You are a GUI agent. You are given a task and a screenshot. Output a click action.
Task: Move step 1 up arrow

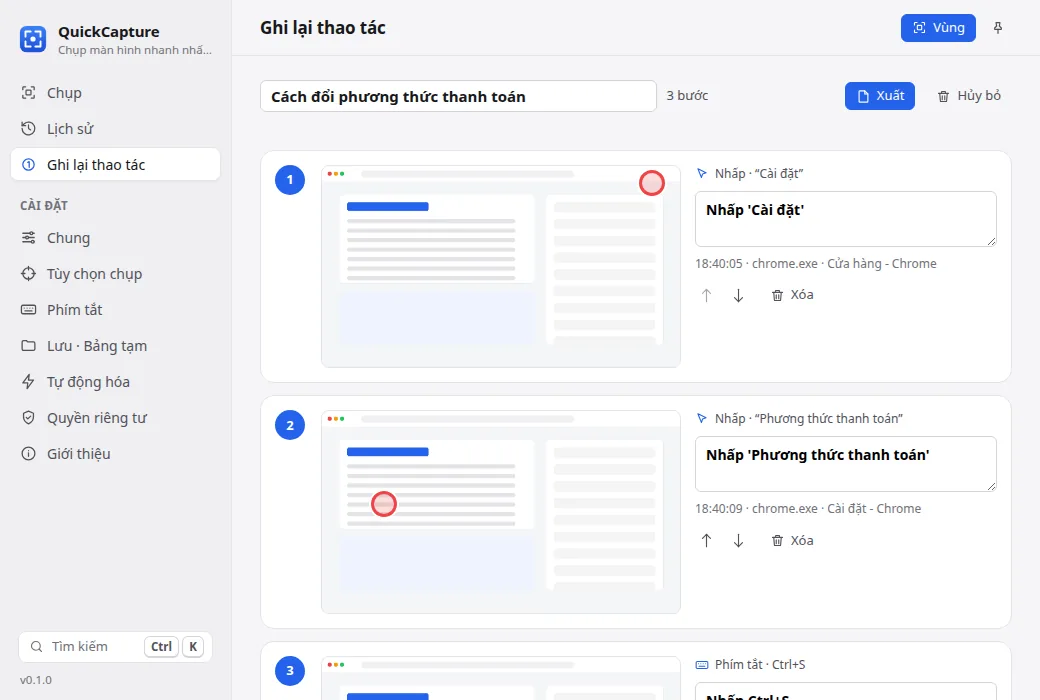click(x=706, y=295)
